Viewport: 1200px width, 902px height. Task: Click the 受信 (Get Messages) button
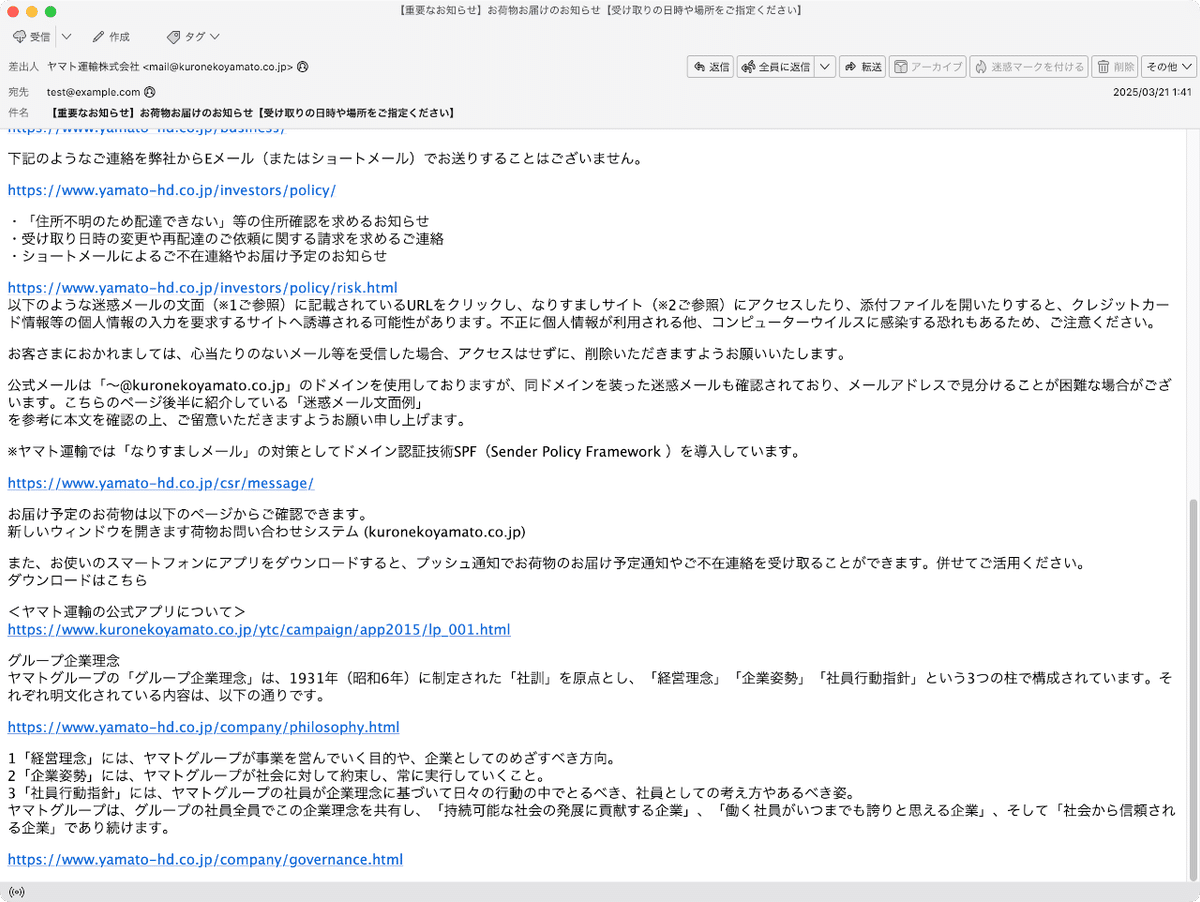[x=32, y=37]
